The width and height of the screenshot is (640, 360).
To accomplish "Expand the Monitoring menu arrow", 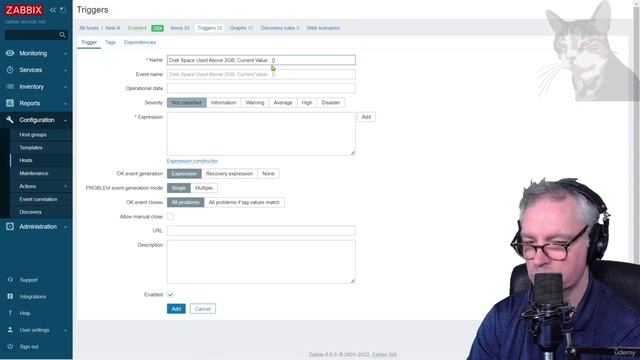I will point(65,53).
